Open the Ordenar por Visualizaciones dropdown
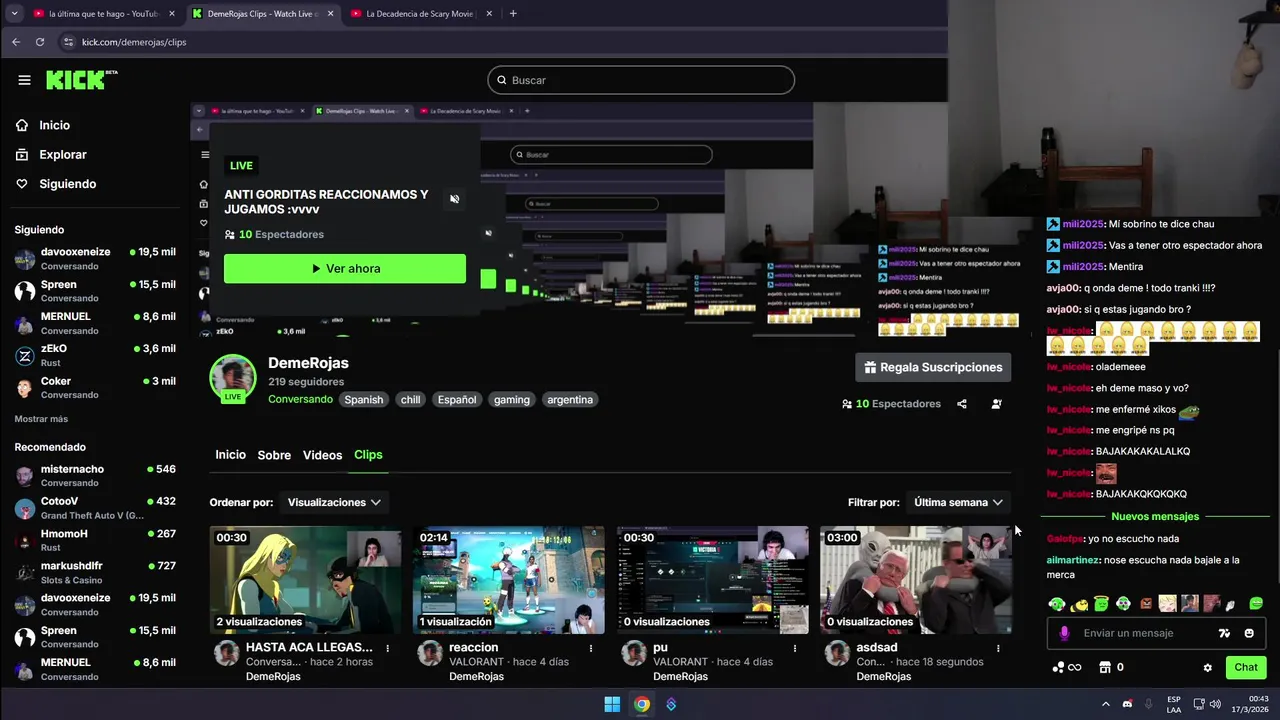Image resolution: width=1280 pixels, height=720 pixels. click(334, 502)
